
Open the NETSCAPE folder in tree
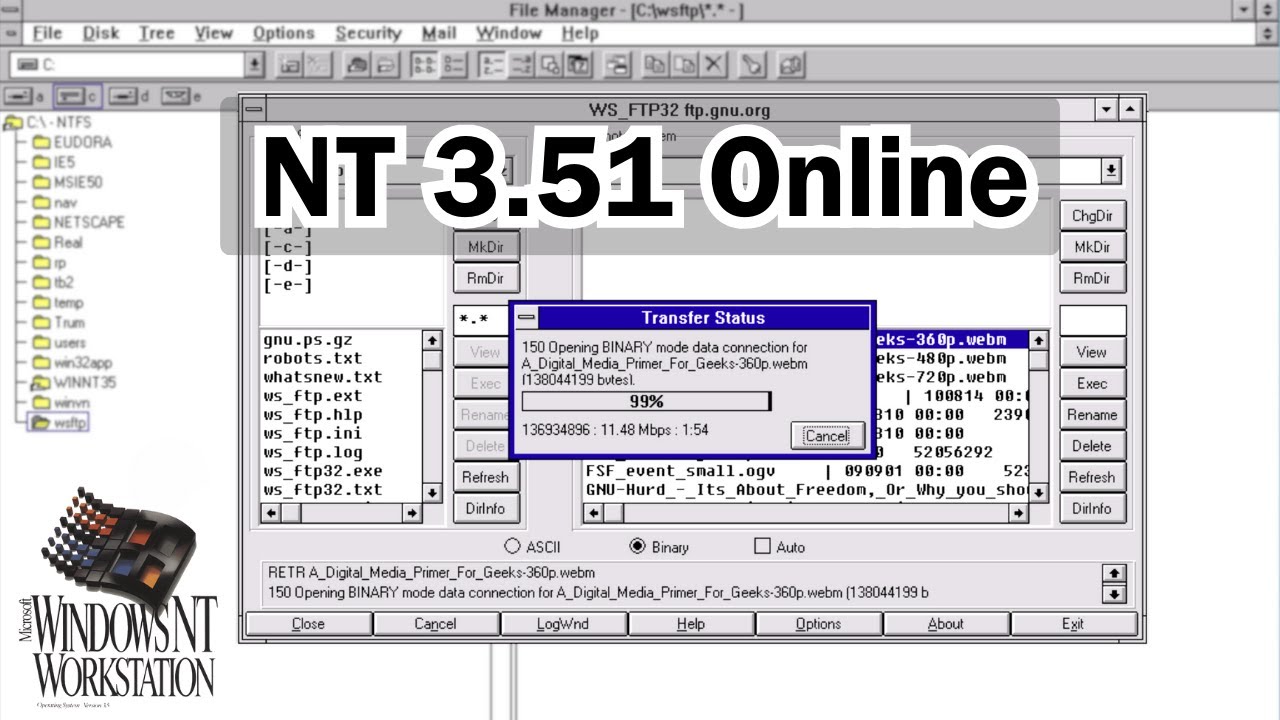pyautogui.click(x=78, y=222)
